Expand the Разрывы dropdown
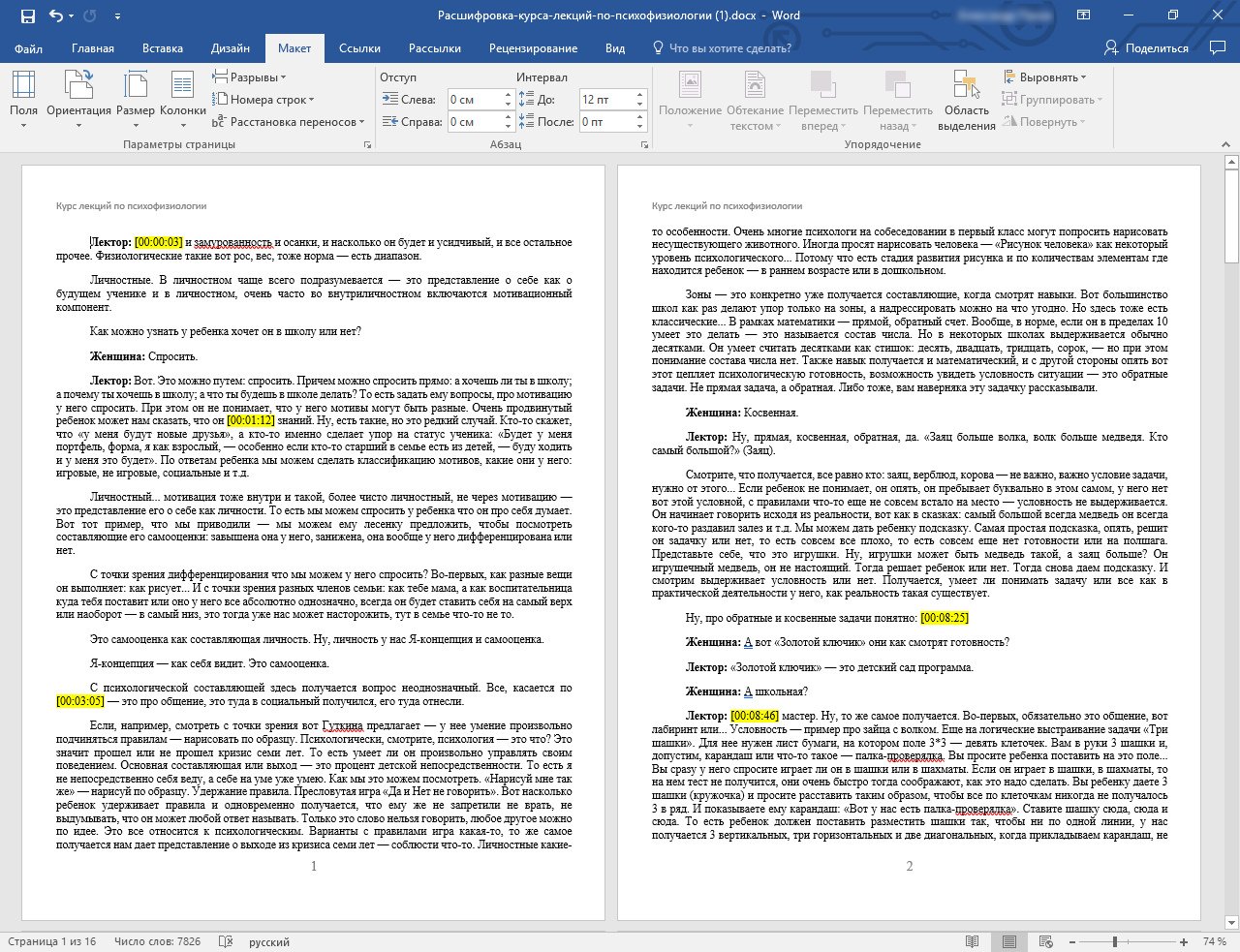The image size is (1240, 952). [250, 77]
